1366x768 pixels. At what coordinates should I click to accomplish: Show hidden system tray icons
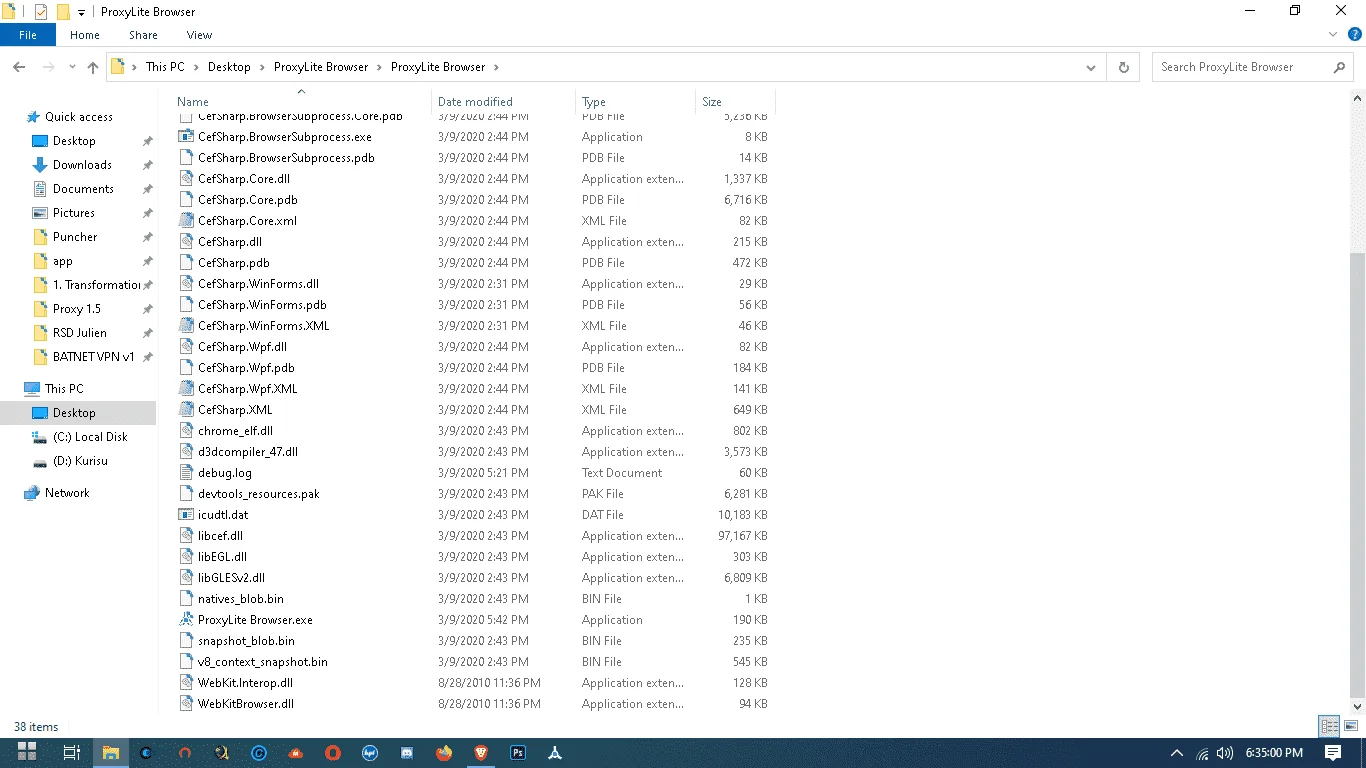pyautogui.click(x=1177, y=753)
